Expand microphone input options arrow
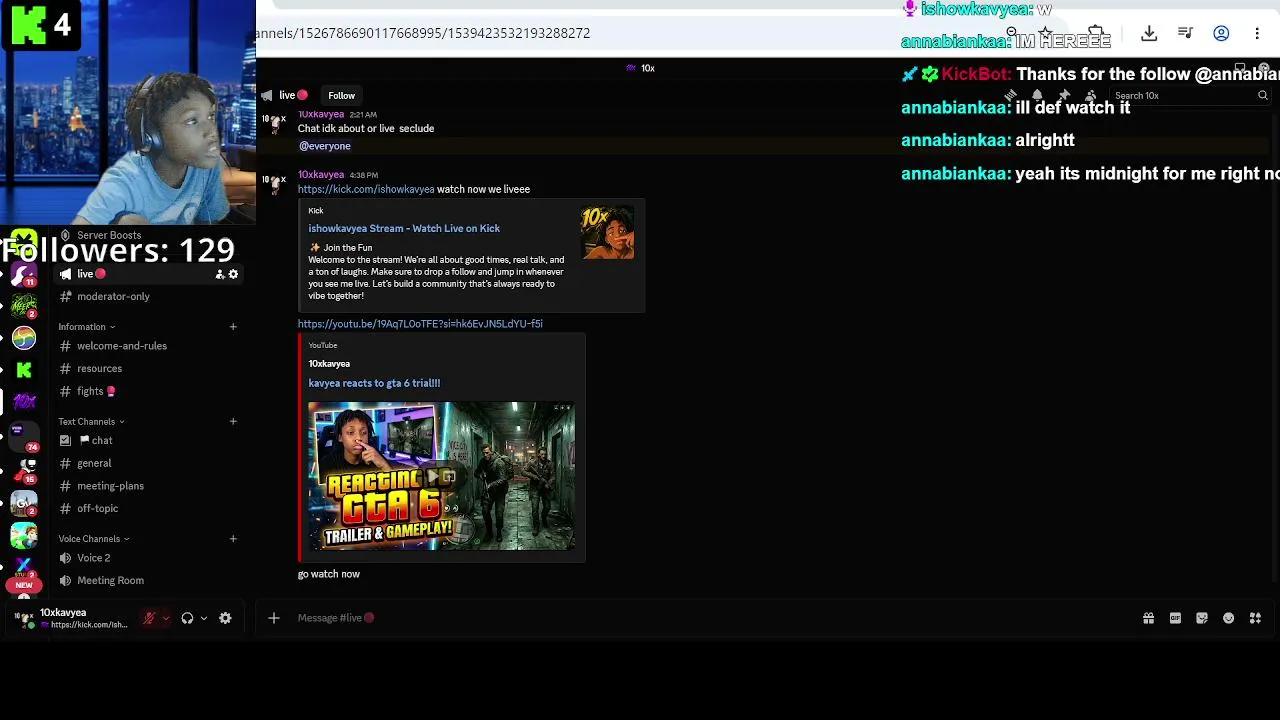This screenshot has width=1280, height=720. click(x=166, y=618)
